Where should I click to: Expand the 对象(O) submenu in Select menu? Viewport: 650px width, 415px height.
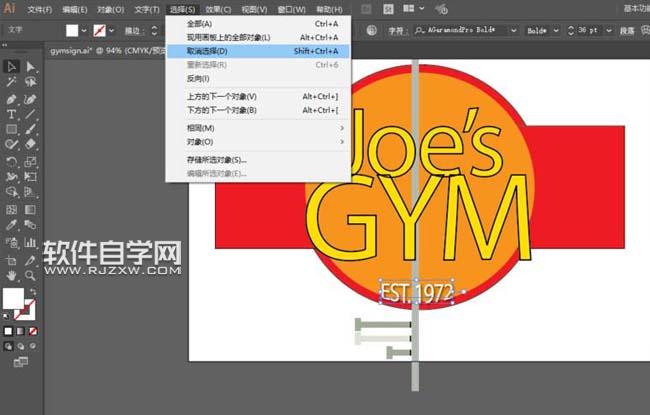258,142
